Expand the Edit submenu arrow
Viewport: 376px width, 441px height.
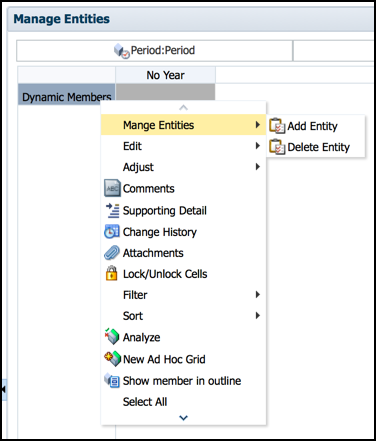pyautogui.click(x=257, y=146)
